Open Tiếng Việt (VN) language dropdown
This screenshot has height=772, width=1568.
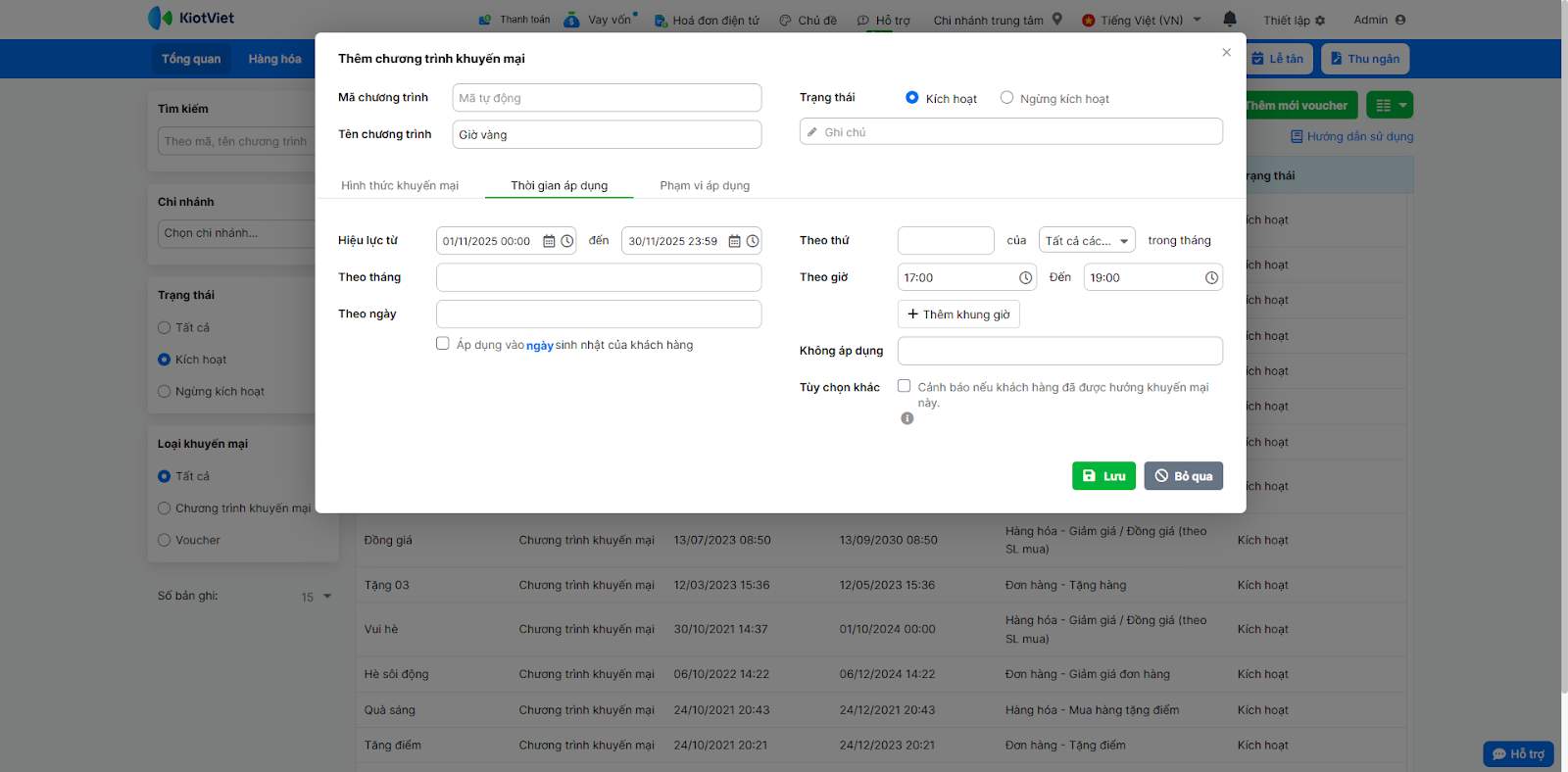[x=1142, y=21]
